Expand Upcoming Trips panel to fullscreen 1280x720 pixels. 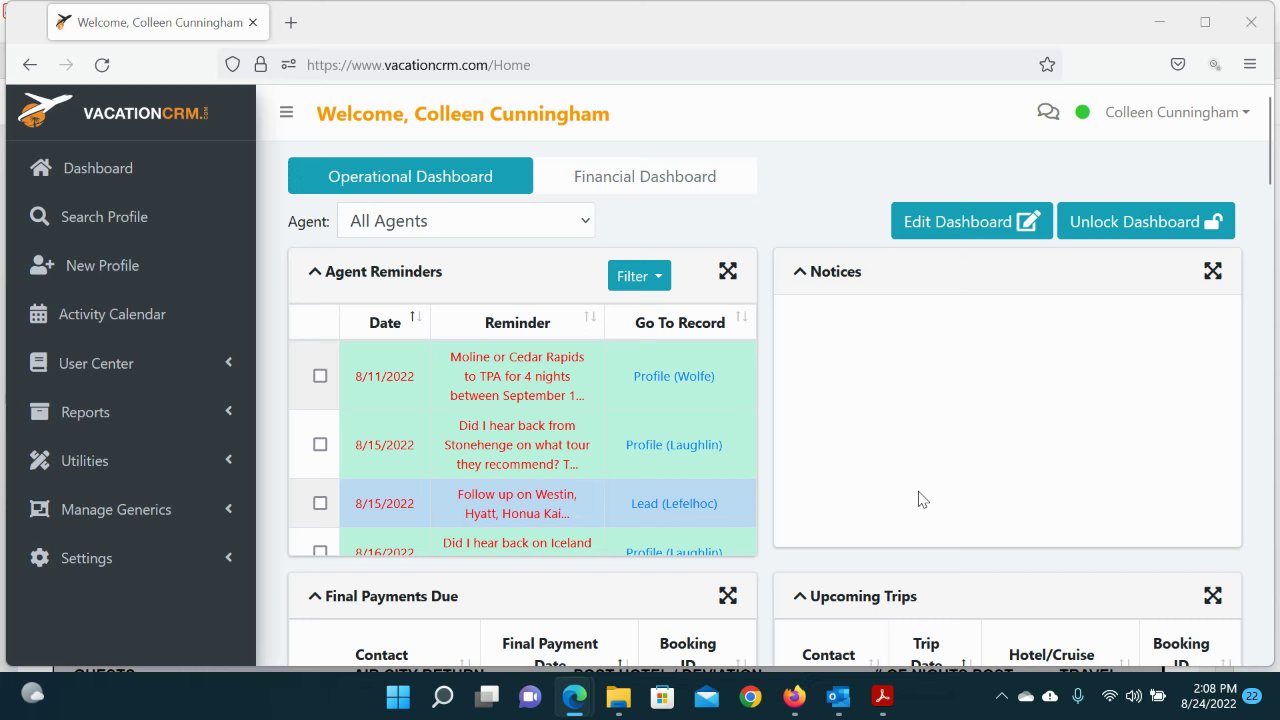pyautogui.click(x=1213, y=596)
